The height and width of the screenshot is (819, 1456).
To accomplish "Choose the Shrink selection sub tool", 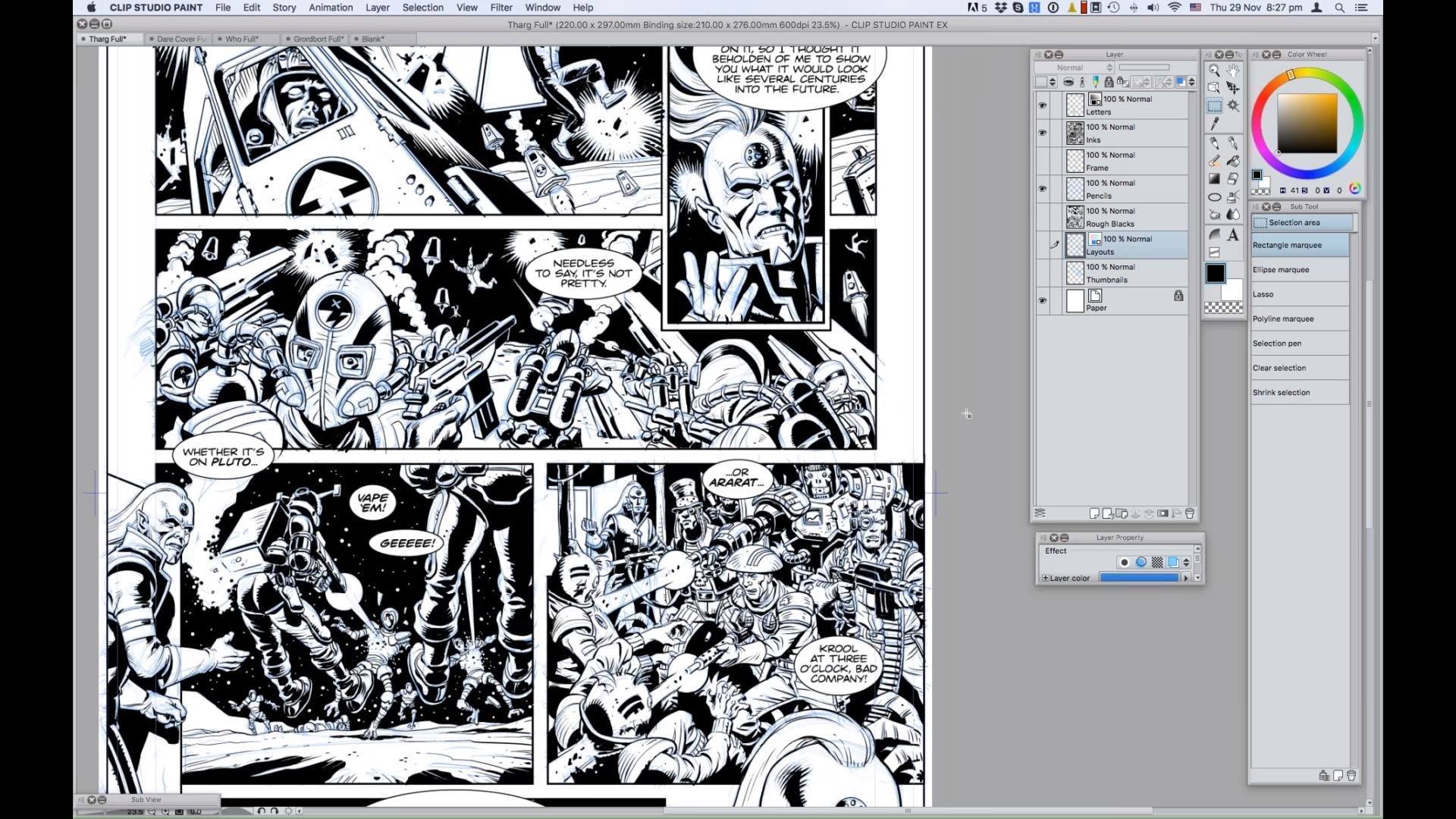I will [1300, 393].
